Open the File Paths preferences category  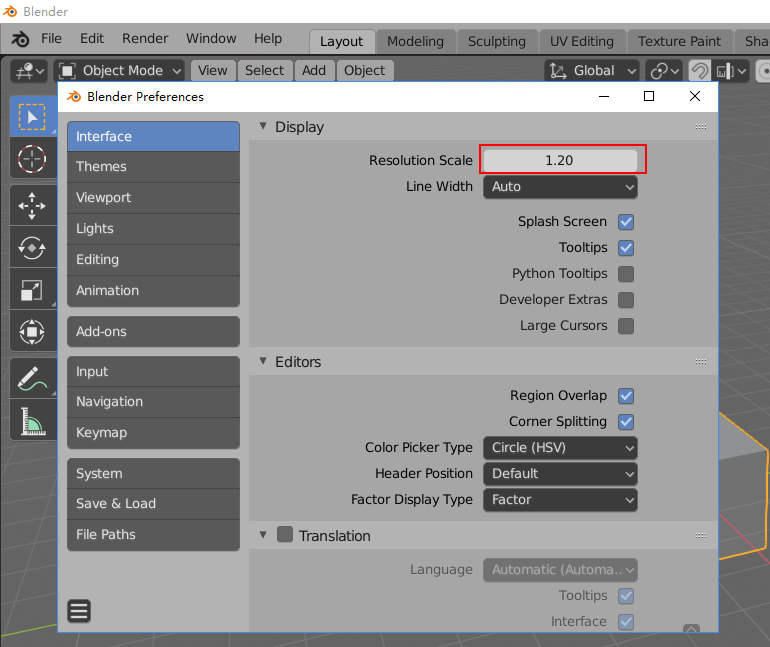click(x=153, y=535)
